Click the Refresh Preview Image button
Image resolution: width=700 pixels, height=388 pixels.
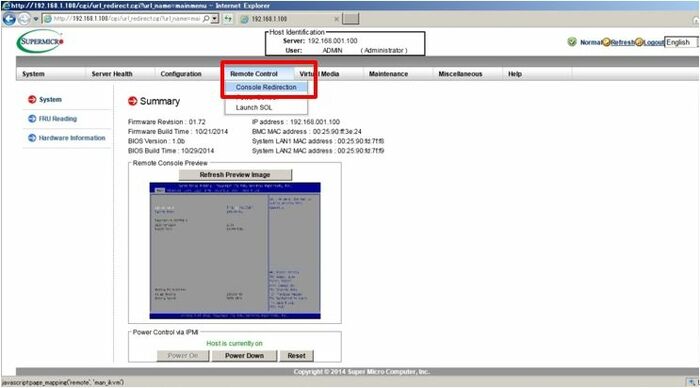coord(235,175)
